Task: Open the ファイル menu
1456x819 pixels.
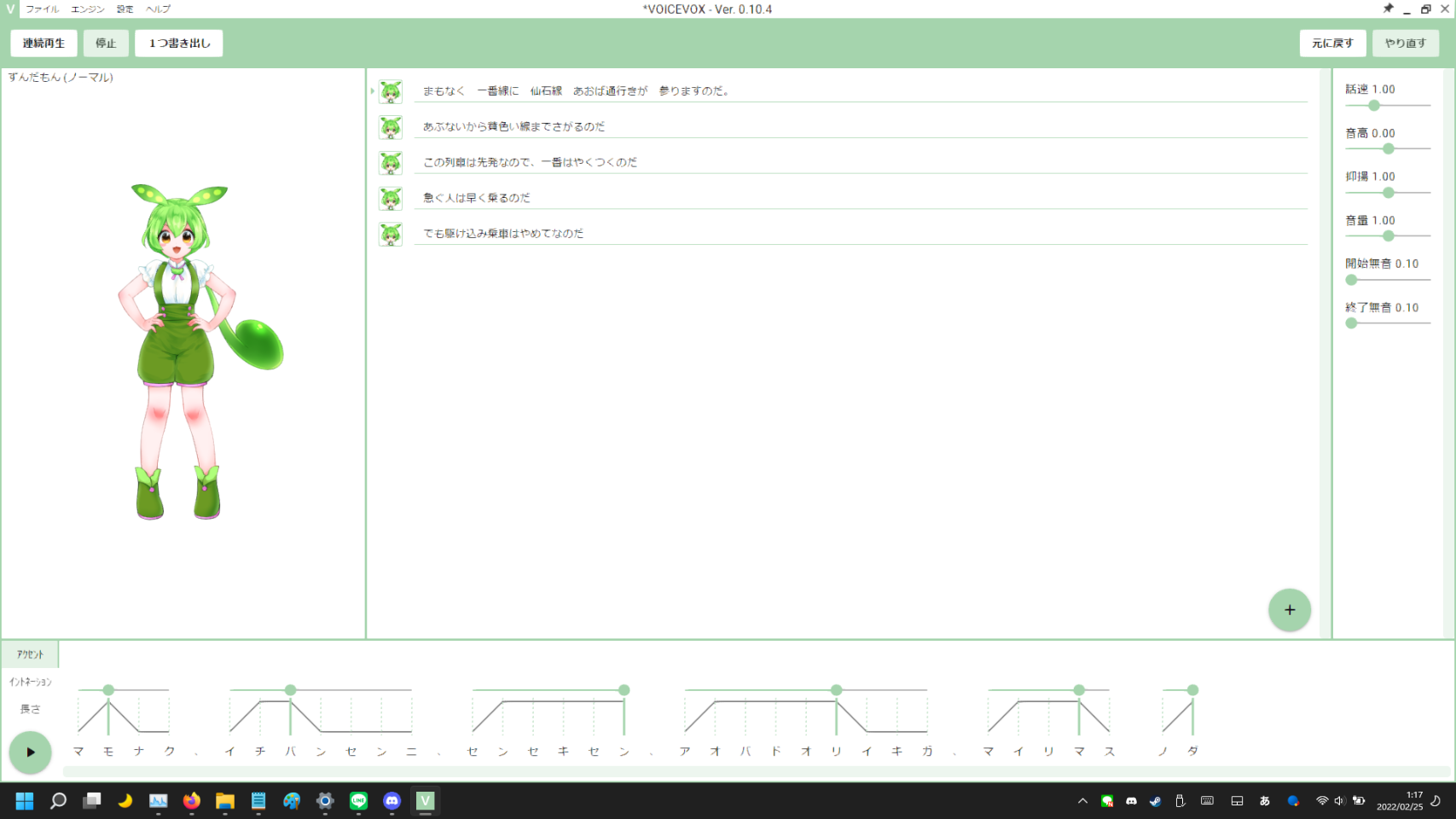Action: (42, 9)
